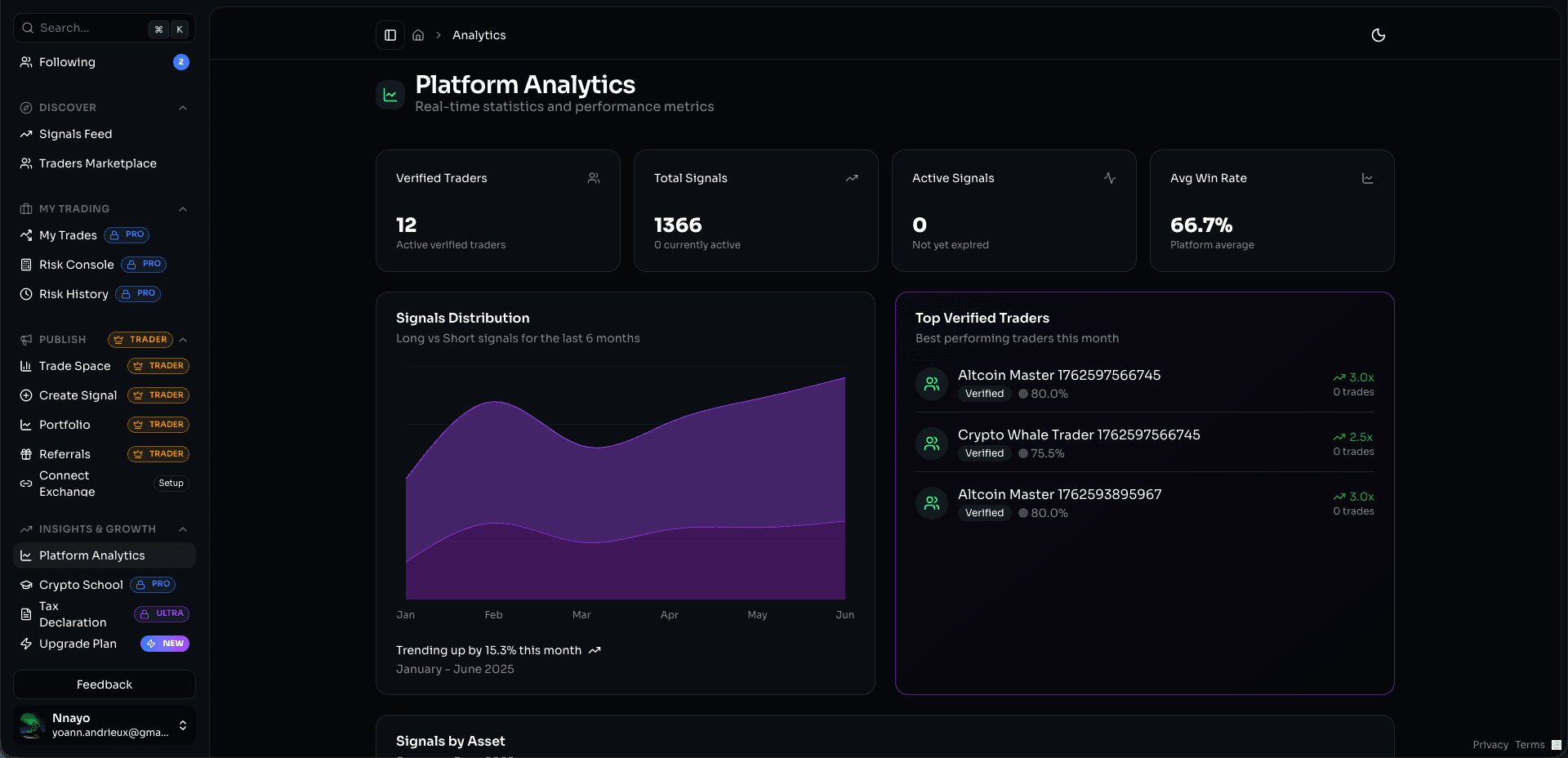
Task: Open Tax Declaration
Action: point(105,614)
